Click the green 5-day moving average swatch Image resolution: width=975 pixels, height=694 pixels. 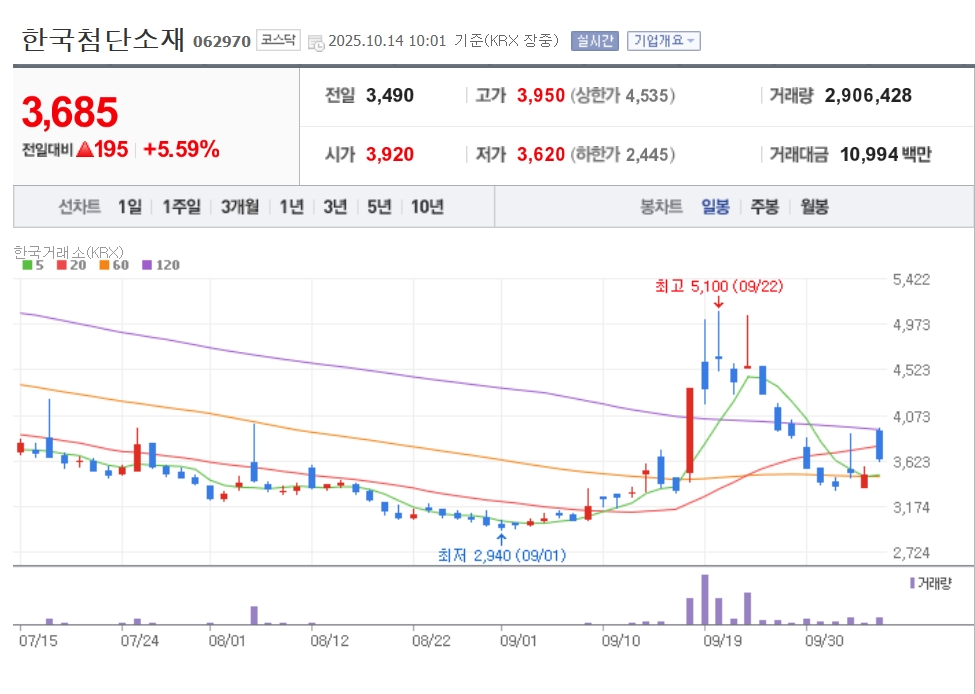(x=27, y=266)
